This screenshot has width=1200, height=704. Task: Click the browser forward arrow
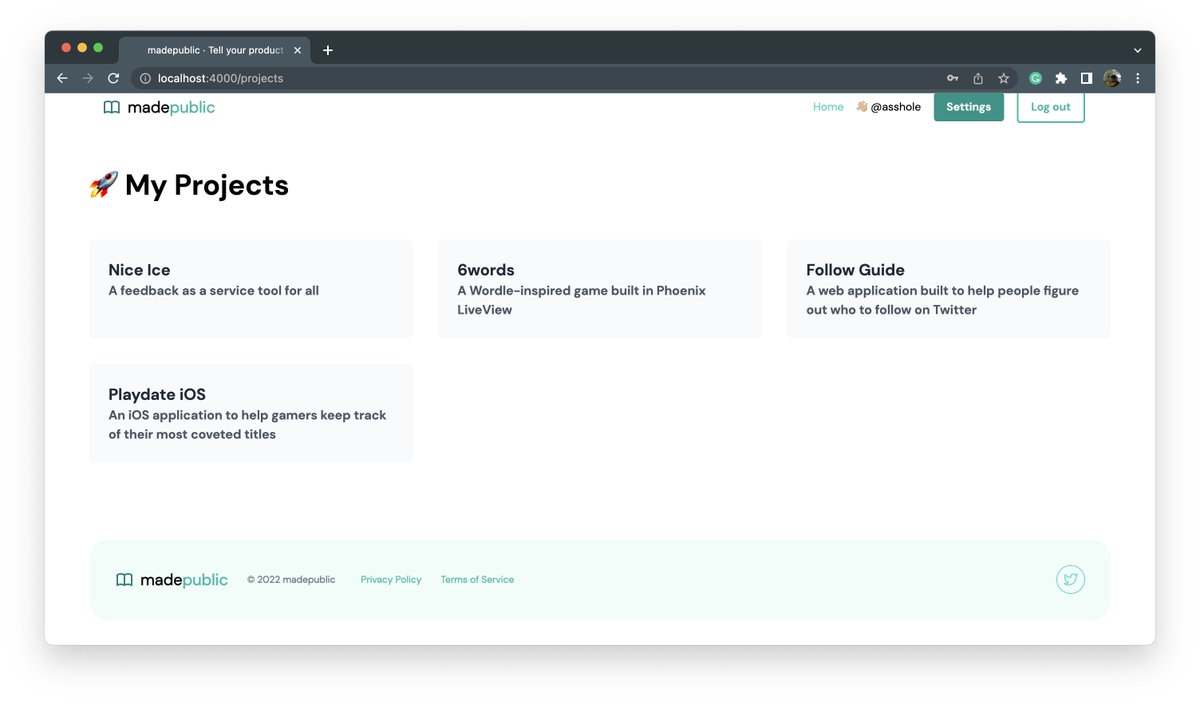pos(88,78)
